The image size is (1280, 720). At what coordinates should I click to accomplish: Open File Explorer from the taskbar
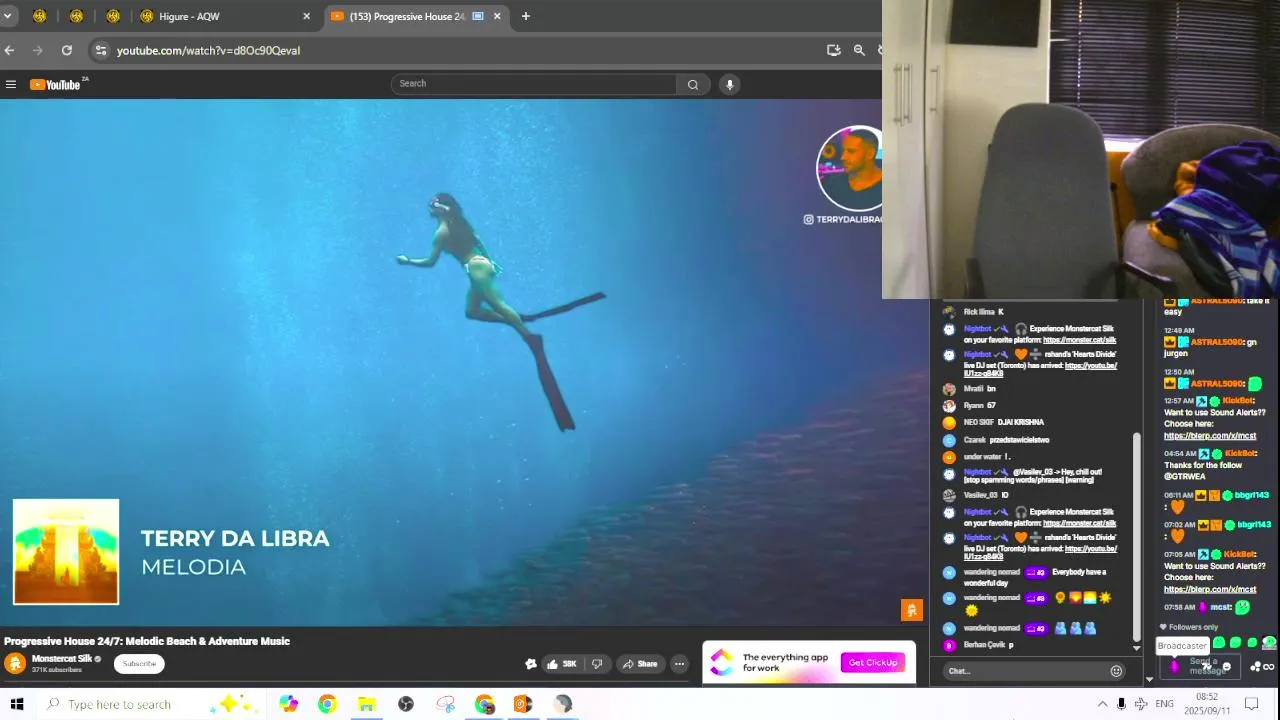(x=366, y=704)
